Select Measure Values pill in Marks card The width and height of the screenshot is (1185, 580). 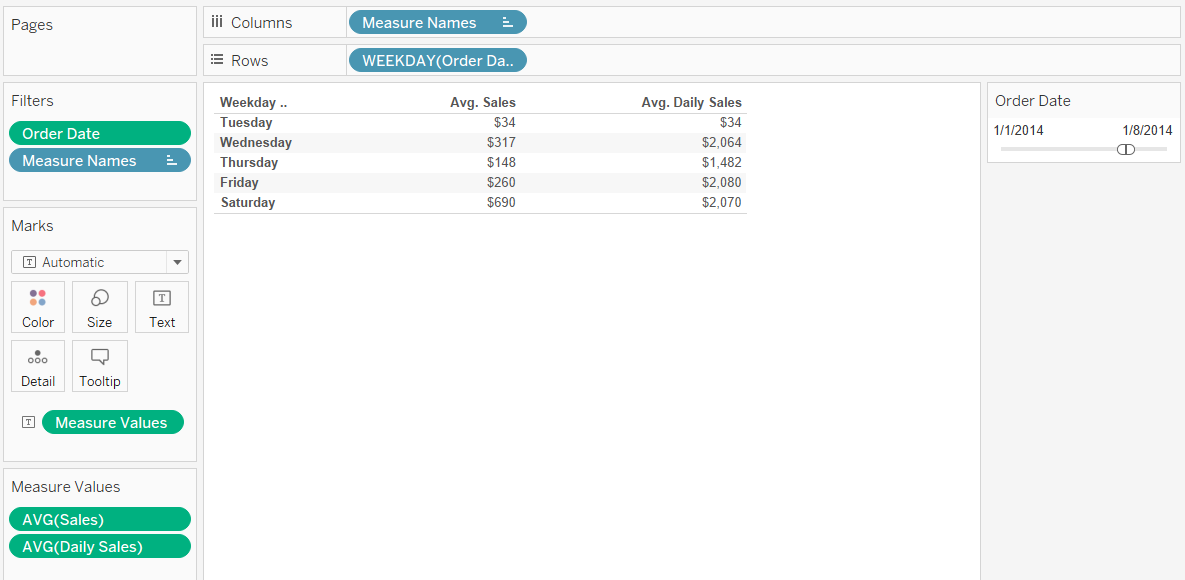click(113, 422)
